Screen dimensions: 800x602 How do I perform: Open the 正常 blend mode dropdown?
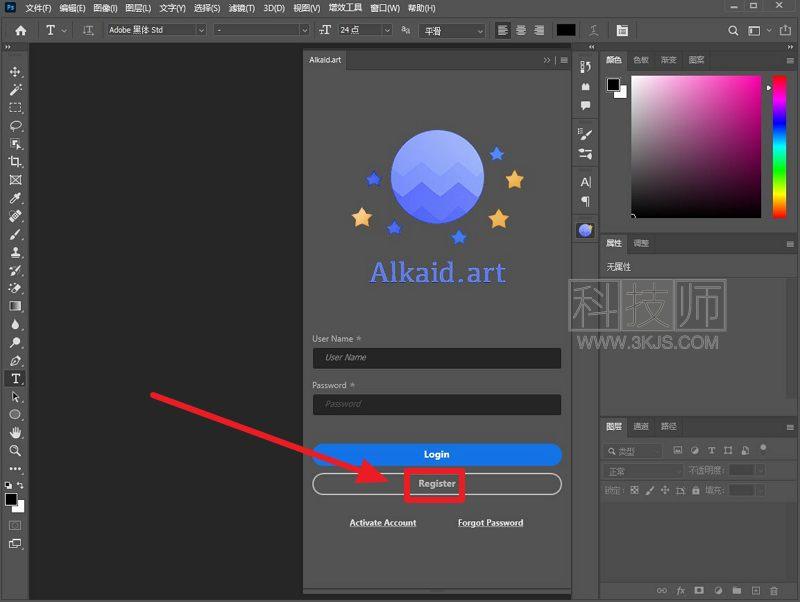(x=643, y=471)
